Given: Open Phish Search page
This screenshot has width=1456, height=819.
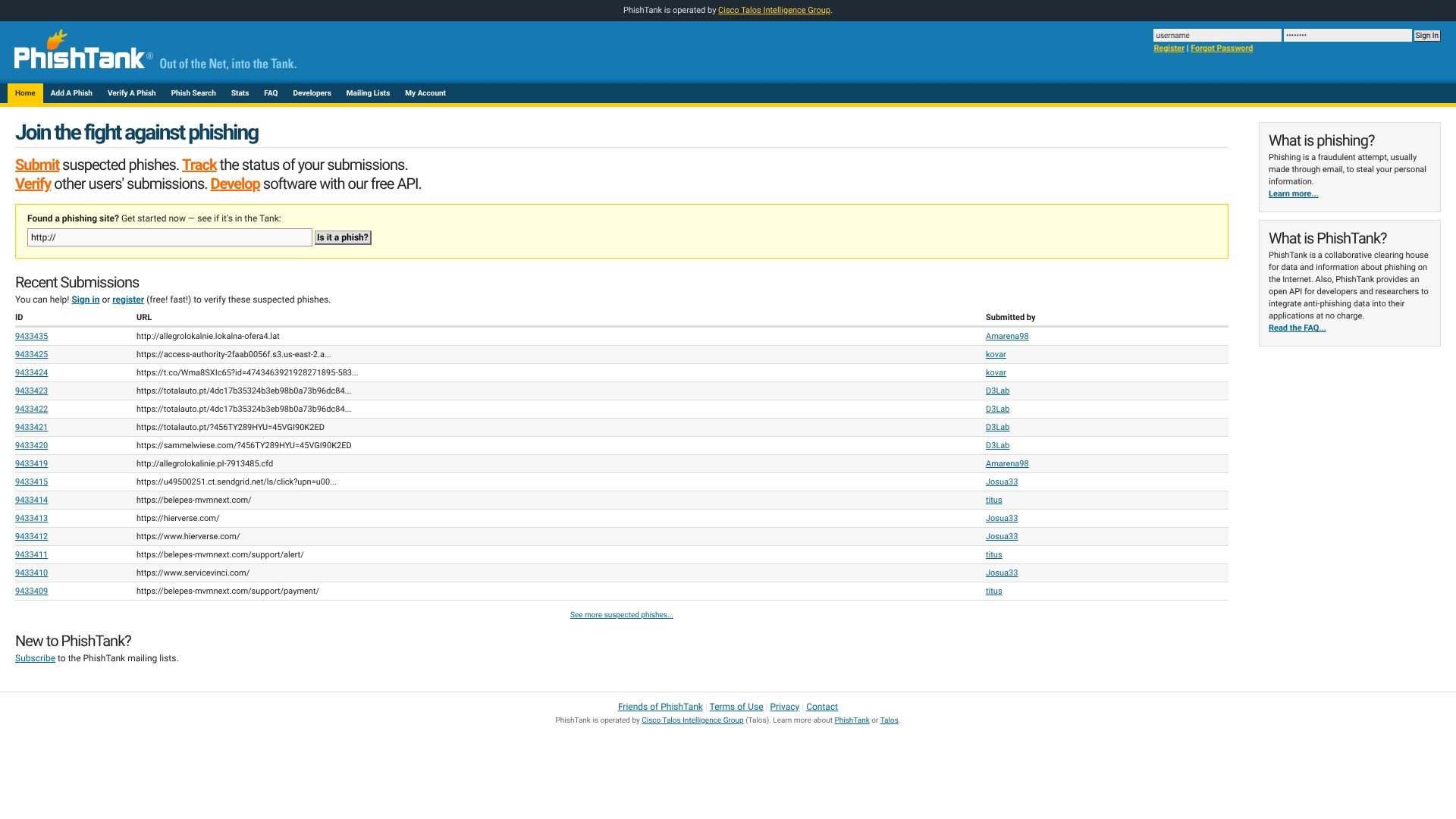Looking at the screenshot, I should tap(193, 93).
